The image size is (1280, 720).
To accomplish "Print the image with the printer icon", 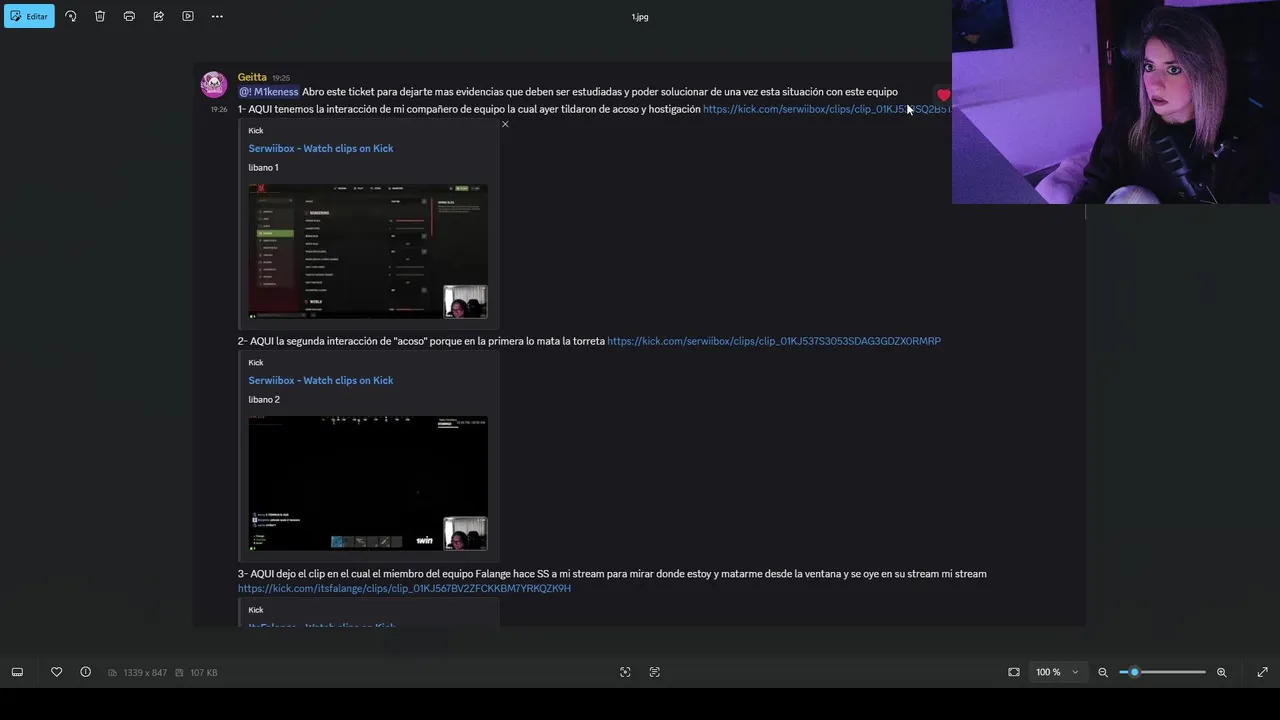I will coord(129,16).
